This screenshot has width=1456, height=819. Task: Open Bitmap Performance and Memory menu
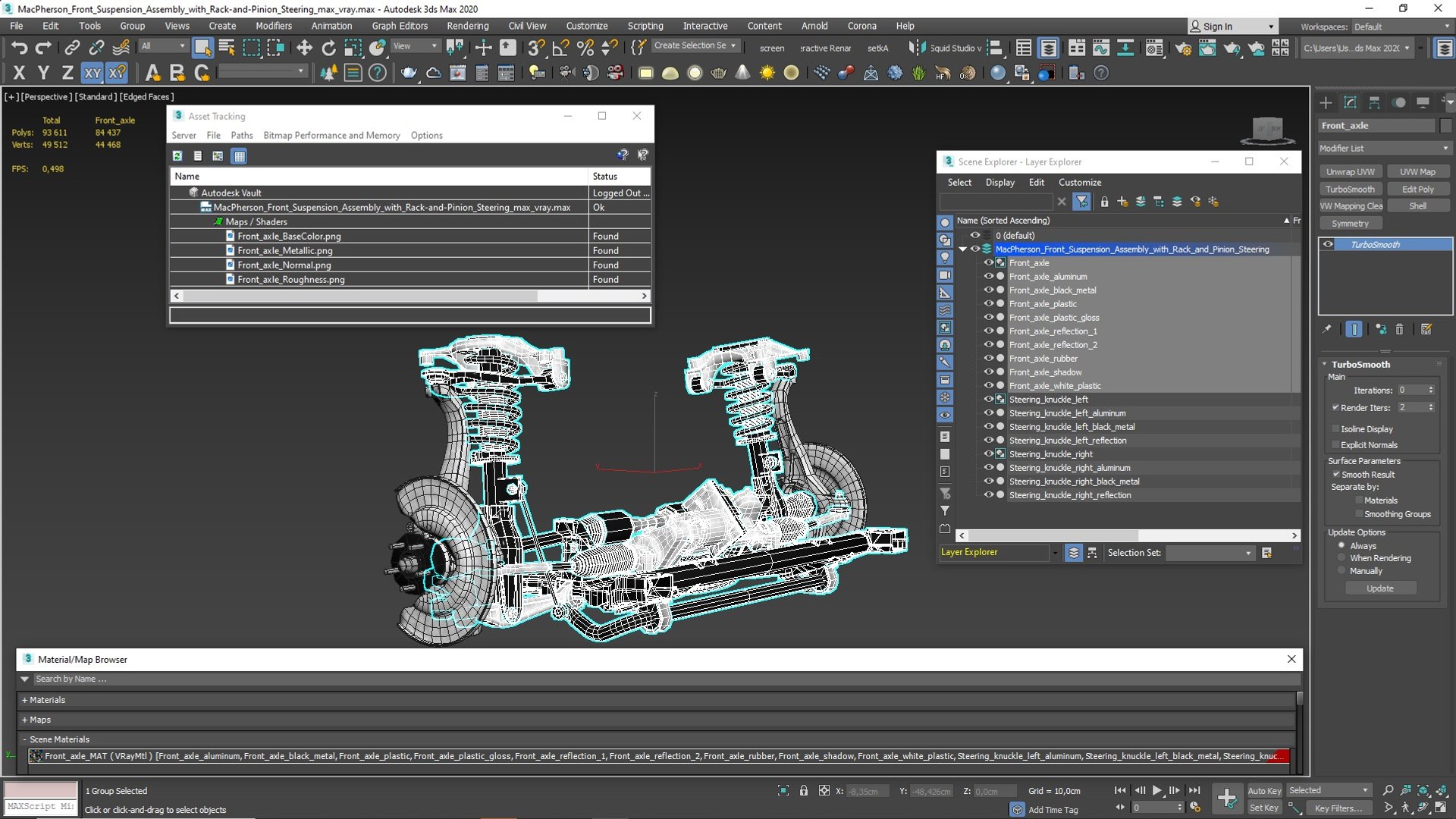coord(331,135)
